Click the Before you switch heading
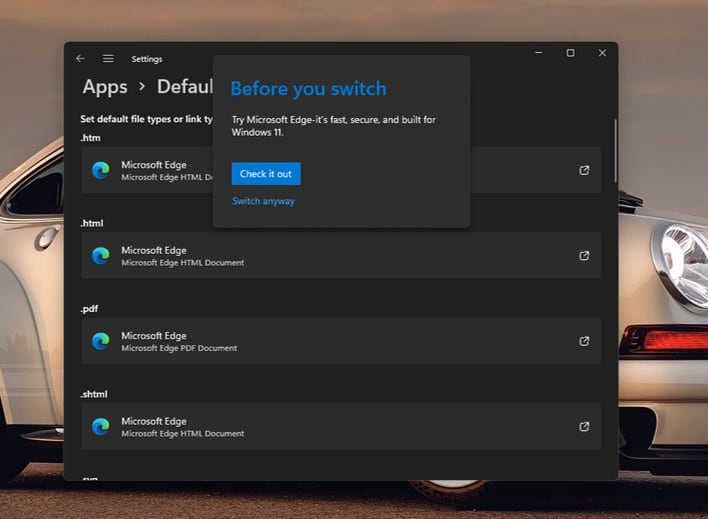Viewport: 708px width, 519px height. tap(308, 89)
